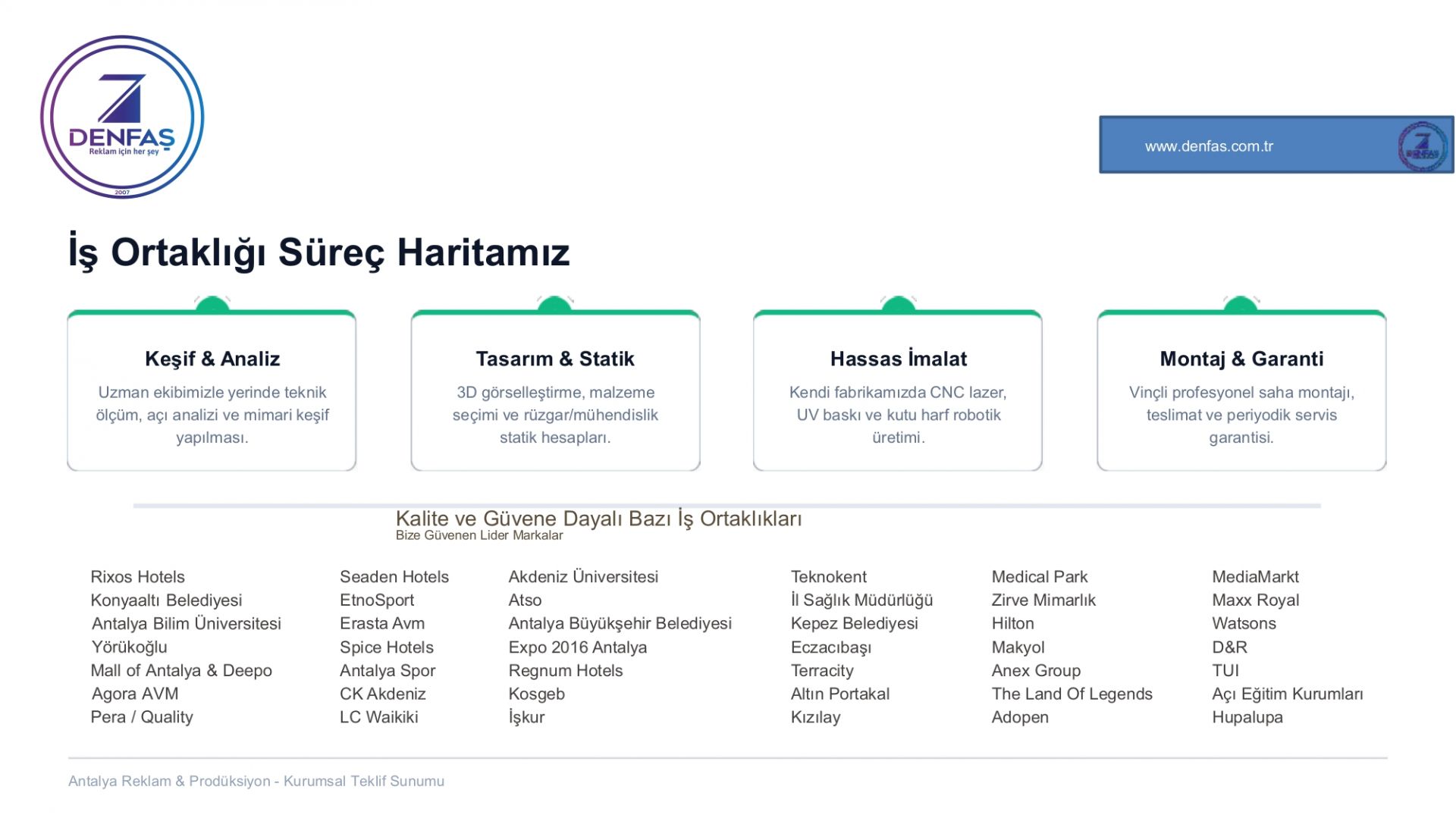Select the "Keşif & Analiz" card heading
This screenshot has height=818, width=1456.
coord(212,359)
